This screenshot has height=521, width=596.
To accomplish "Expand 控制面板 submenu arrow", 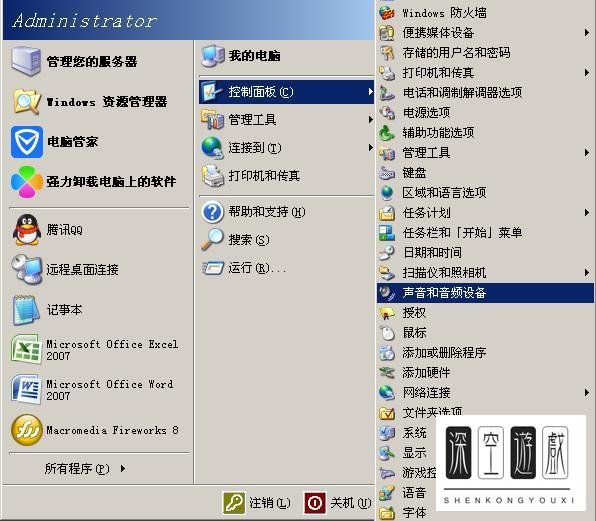I will click(x=370, y=92).
